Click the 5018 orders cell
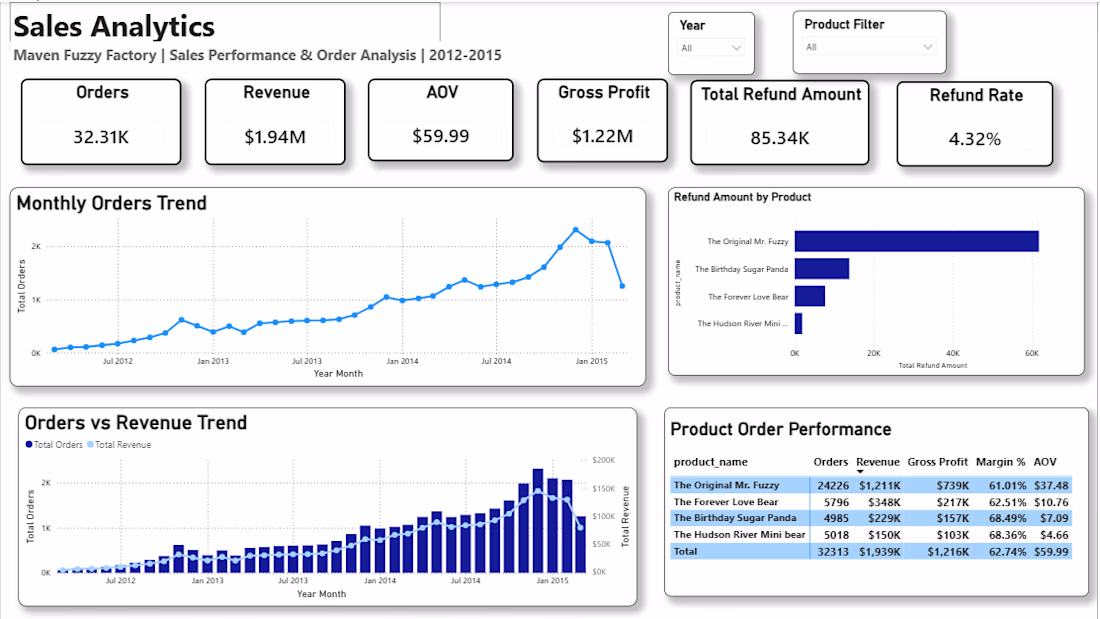1100x619 pixels. [x=836, y=535]
